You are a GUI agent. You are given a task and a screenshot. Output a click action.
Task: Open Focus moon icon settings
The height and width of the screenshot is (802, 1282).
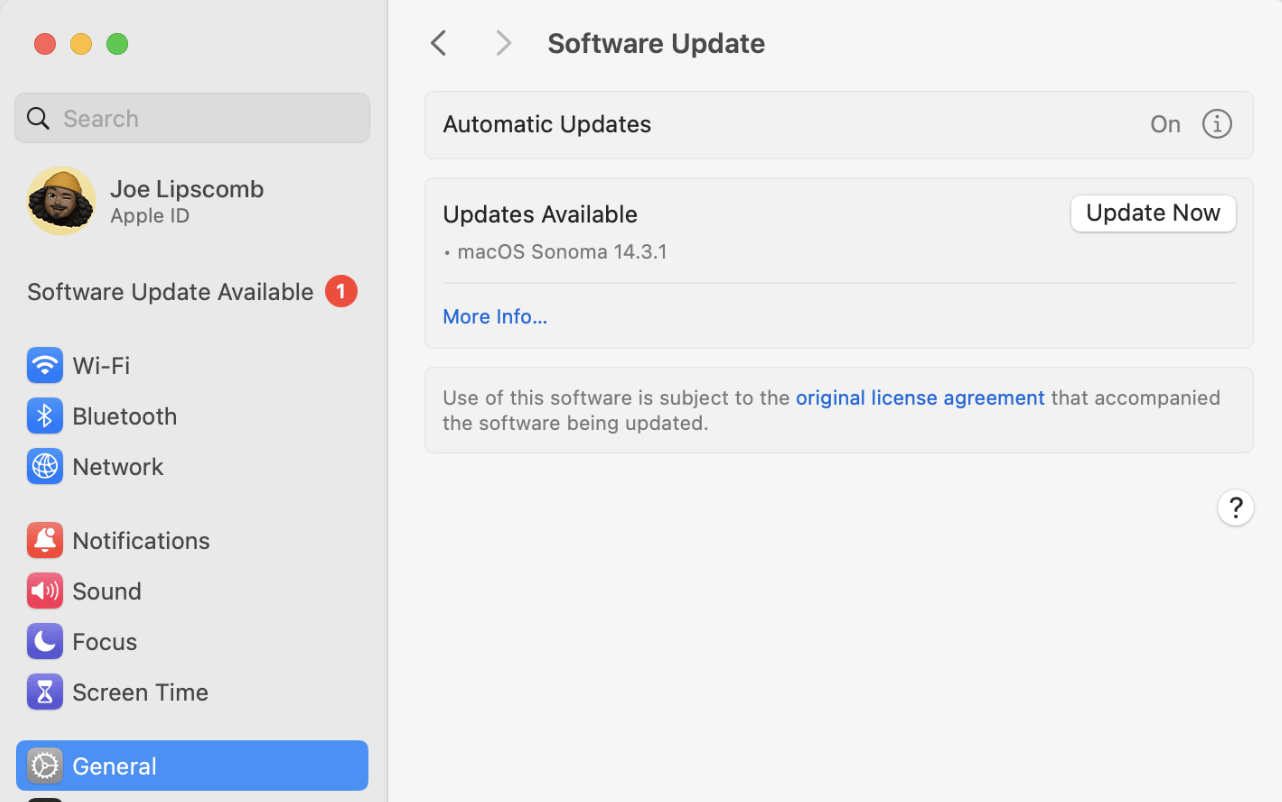[x=45, y=642]
